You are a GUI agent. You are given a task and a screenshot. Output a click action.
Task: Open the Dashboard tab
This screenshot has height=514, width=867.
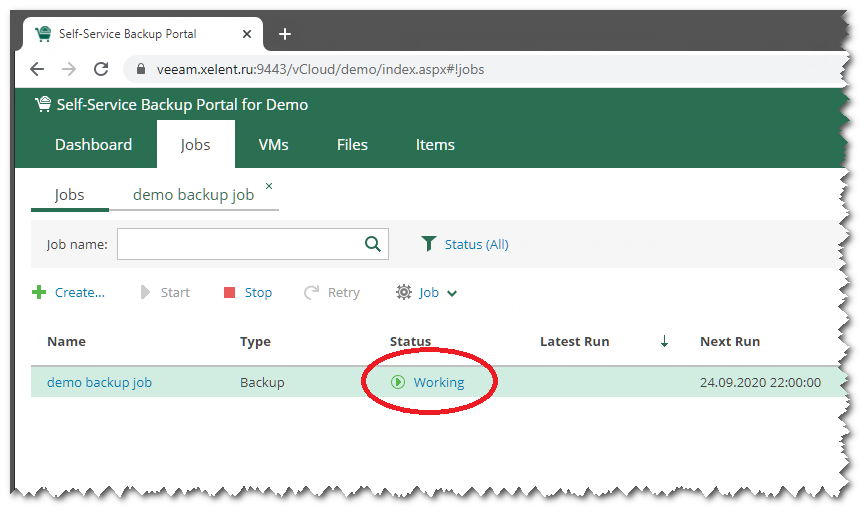(93, 145)
